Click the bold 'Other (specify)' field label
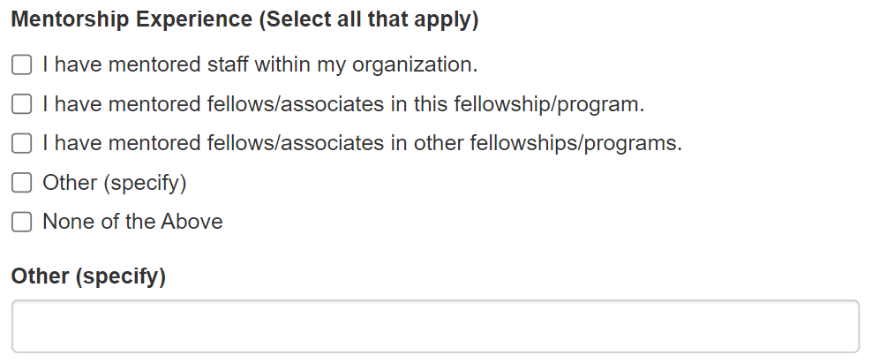887x363 pixels. pyautogui.click(x=88, y=276)
